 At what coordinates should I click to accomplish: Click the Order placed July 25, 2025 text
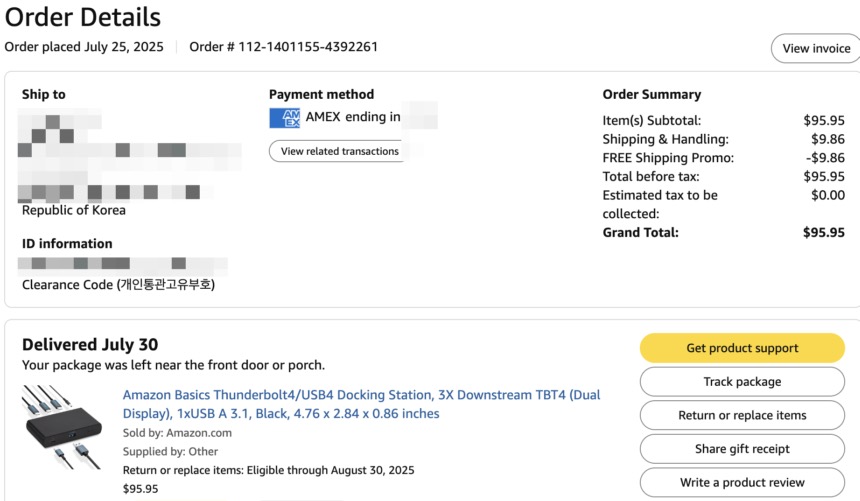coord(84,47)
